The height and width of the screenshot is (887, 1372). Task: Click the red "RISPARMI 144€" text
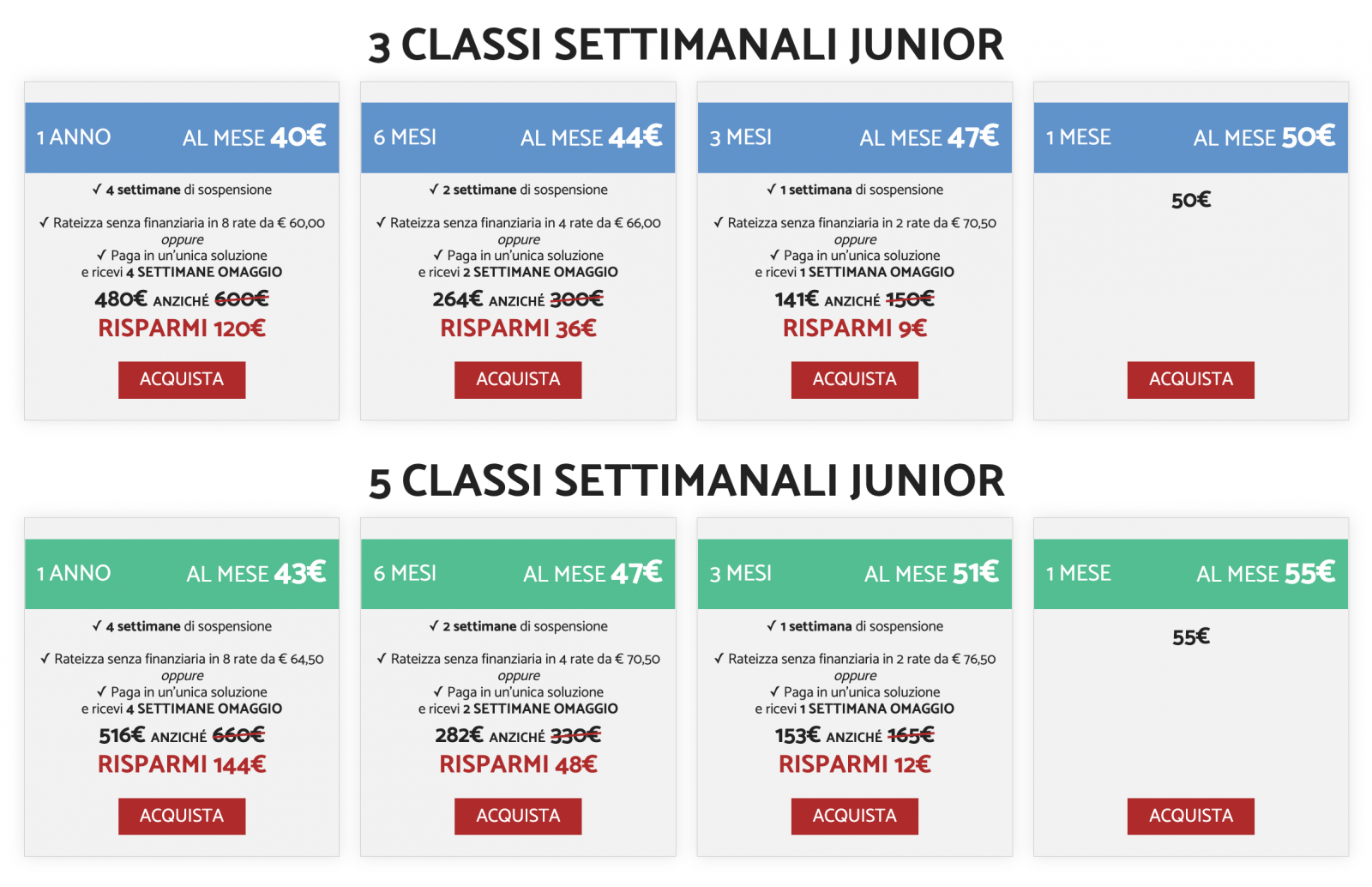pyautogui.click(x=182, y=764)
